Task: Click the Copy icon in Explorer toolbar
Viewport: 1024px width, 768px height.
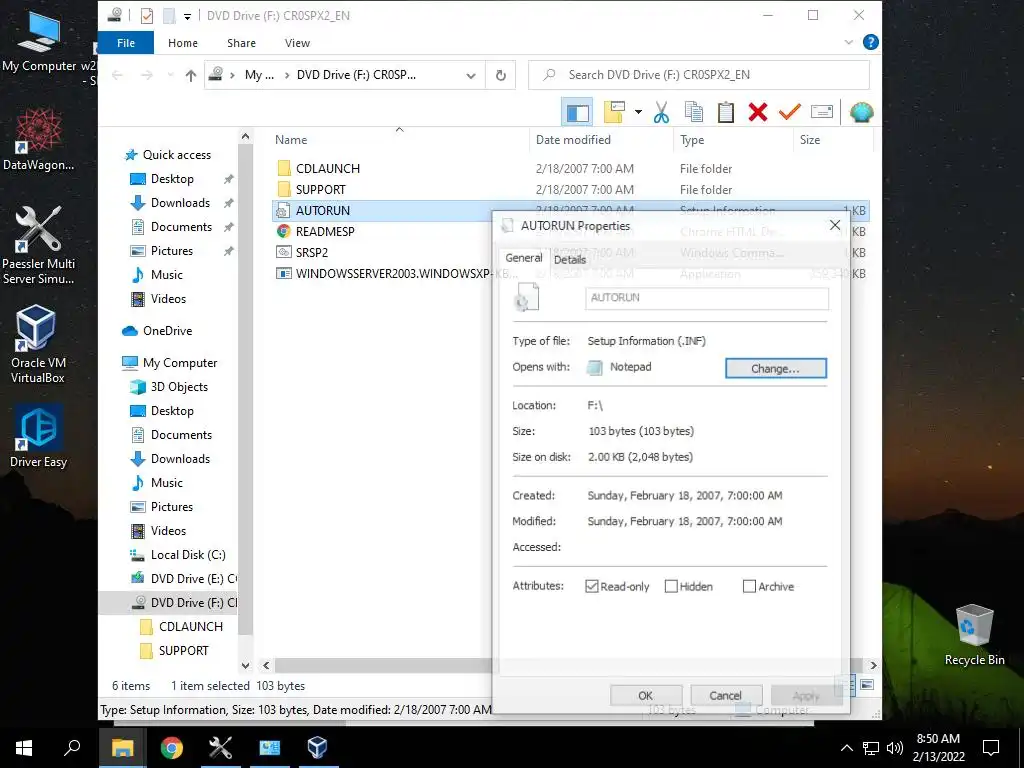Action: point(694,112)
